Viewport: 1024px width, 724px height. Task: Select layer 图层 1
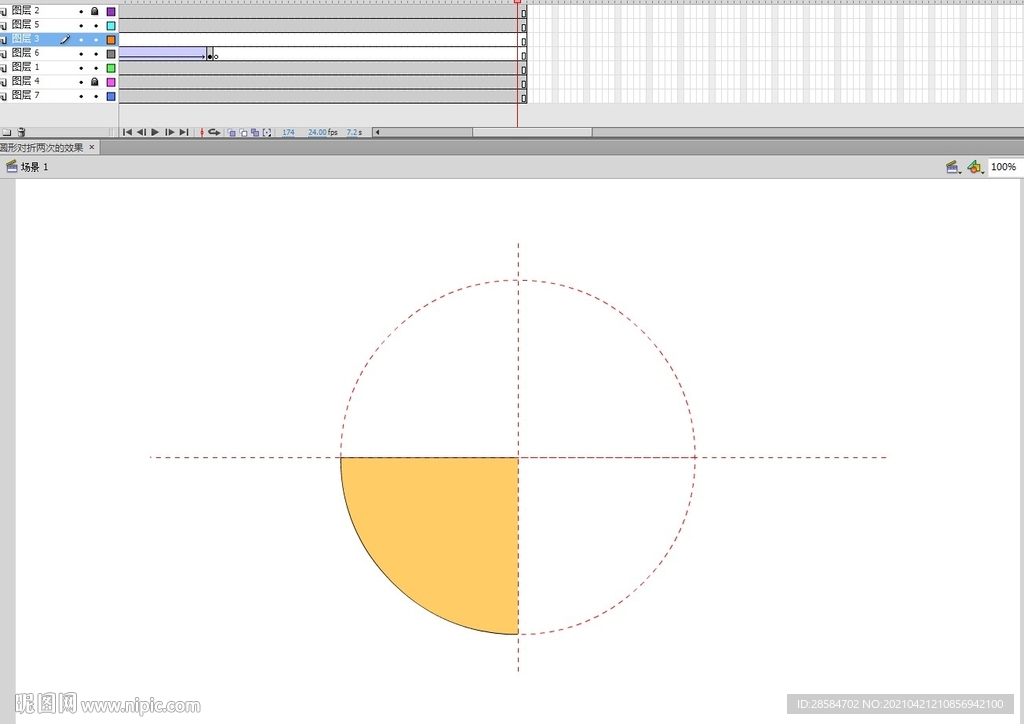point(25,67)
